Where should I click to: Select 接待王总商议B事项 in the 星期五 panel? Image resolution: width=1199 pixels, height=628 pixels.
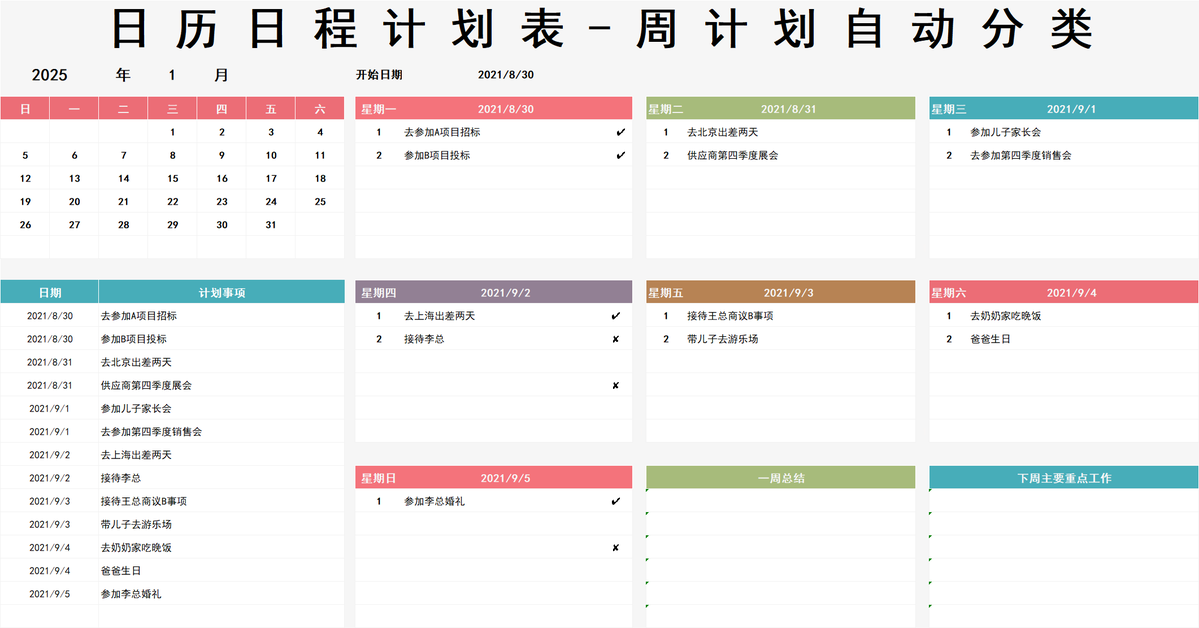[730, 316]
